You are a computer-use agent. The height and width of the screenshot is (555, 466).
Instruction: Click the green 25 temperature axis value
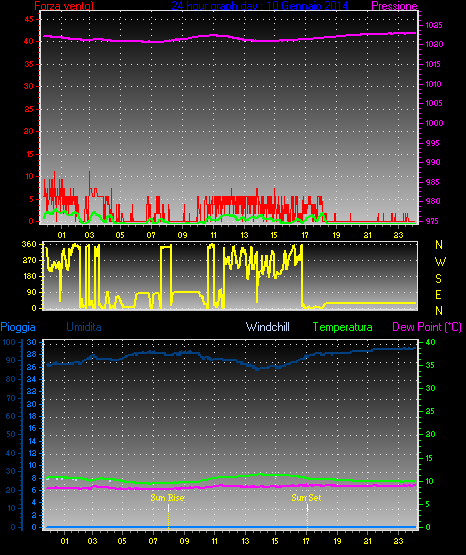(x=430, y=411)
